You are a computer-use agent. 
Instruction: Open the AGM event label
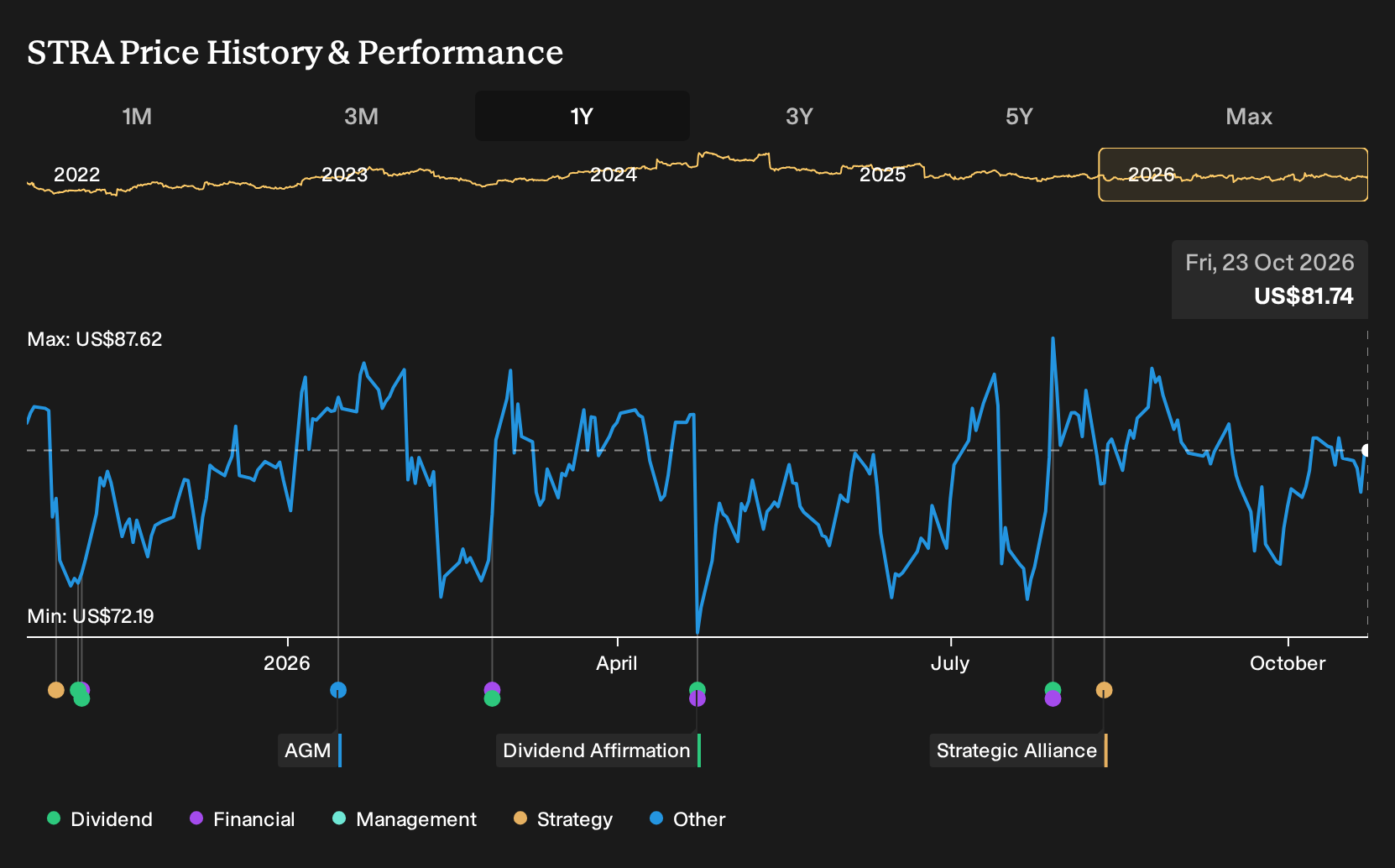pos(310,750)
